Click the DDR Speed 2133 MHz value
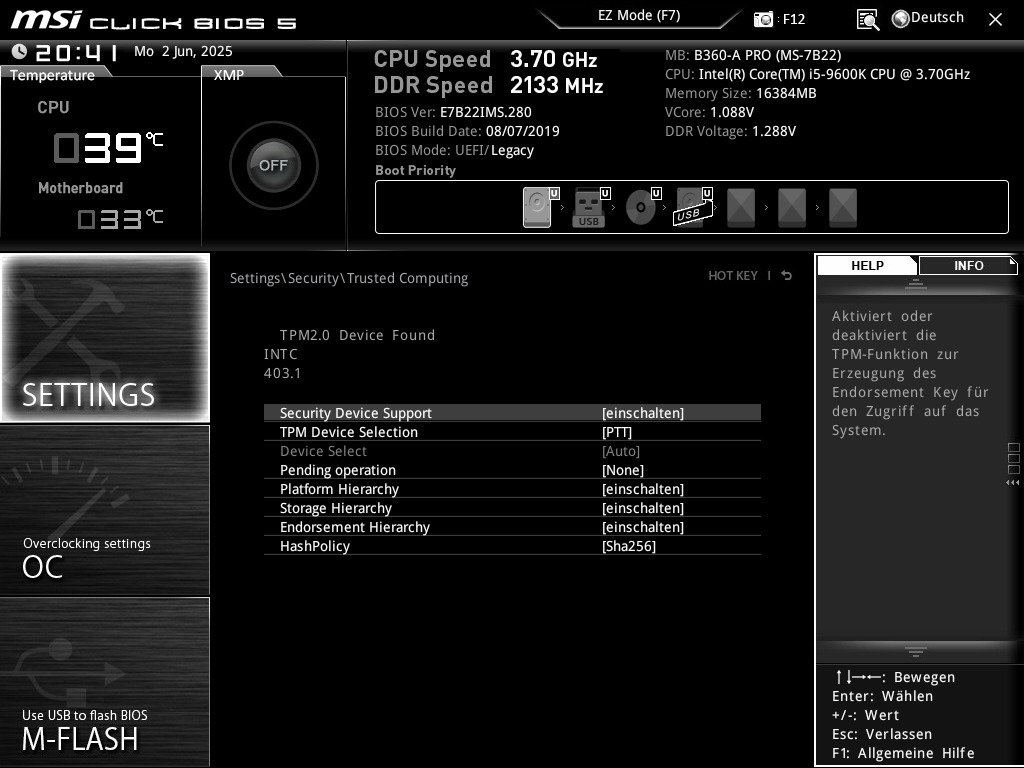 [x=556, y=85]
